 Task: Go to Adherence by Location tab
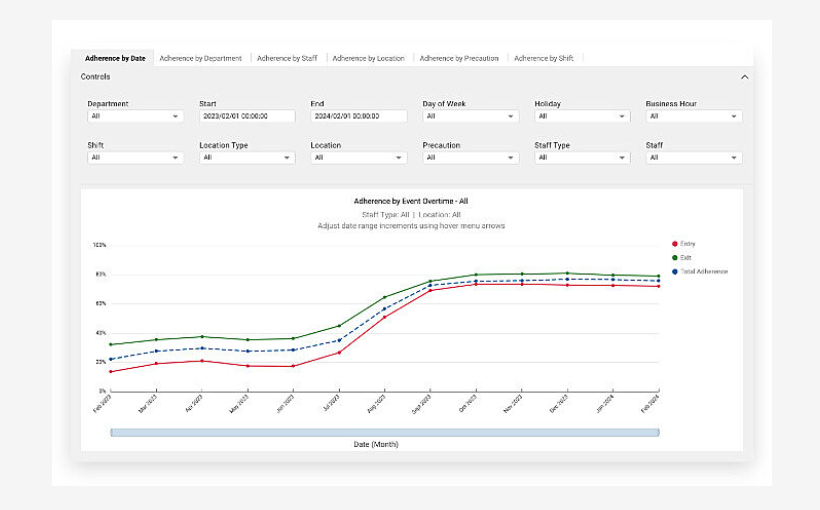(x=368, y=58)
